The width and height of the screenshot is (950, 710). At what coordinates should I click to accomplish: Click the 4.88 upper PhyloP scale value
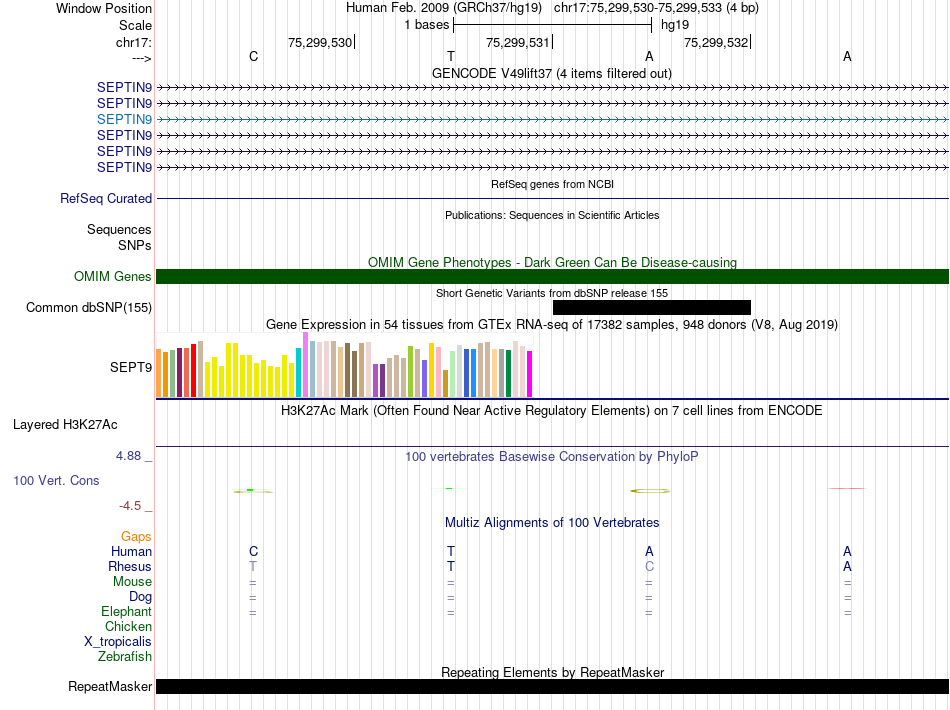coord(128,456)
